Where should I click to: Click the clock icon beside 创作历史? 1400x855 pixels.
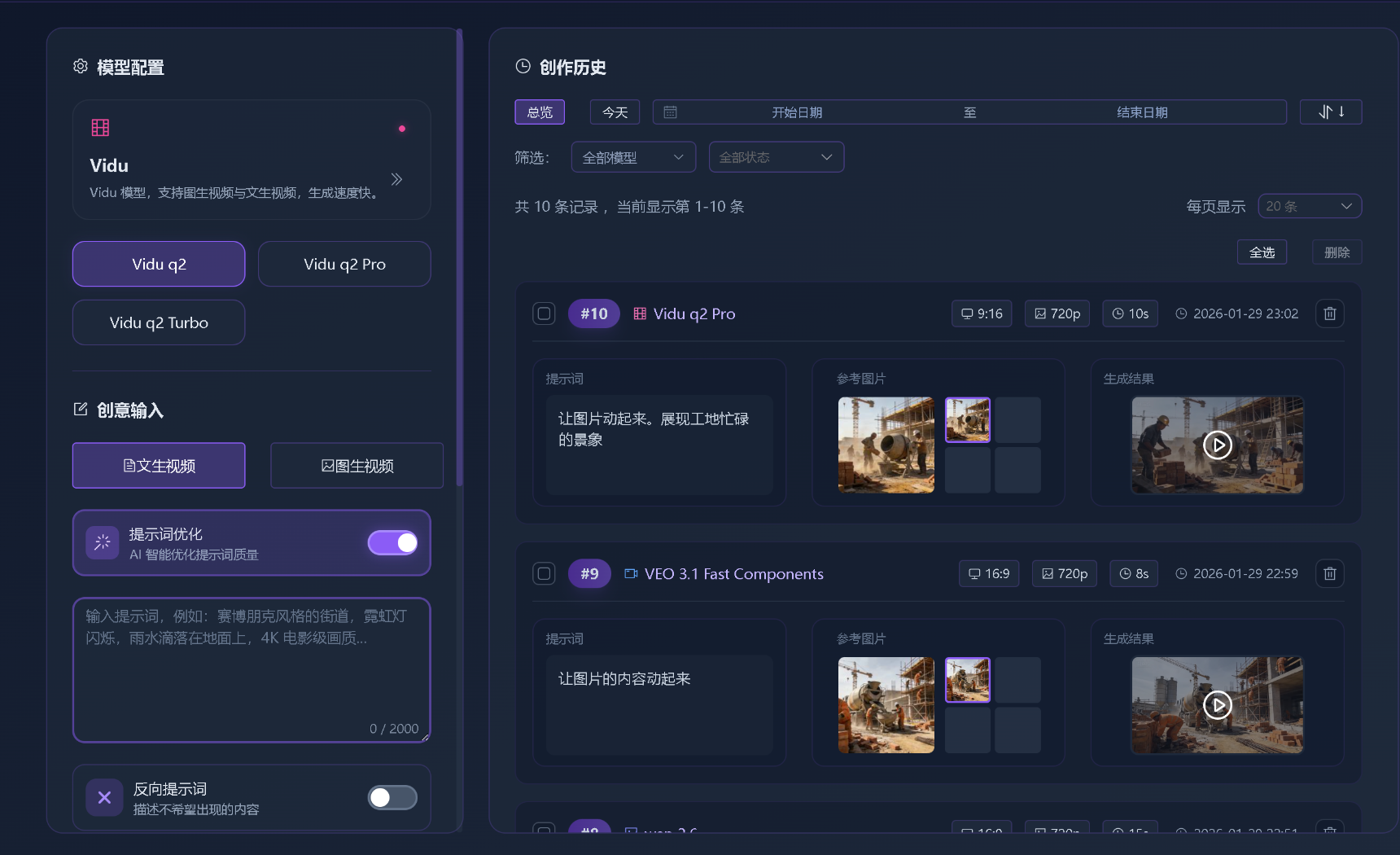(522, 66)
